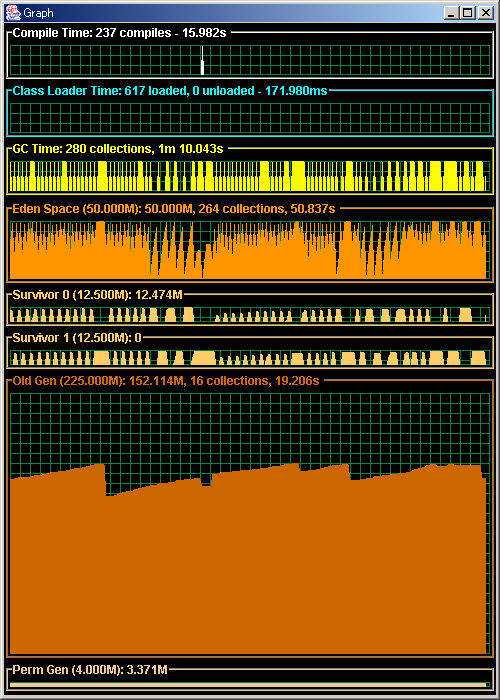Screen dimensions: 500x700
Task: Click the Perm Gen usage bar
Action: click(250, 684)
